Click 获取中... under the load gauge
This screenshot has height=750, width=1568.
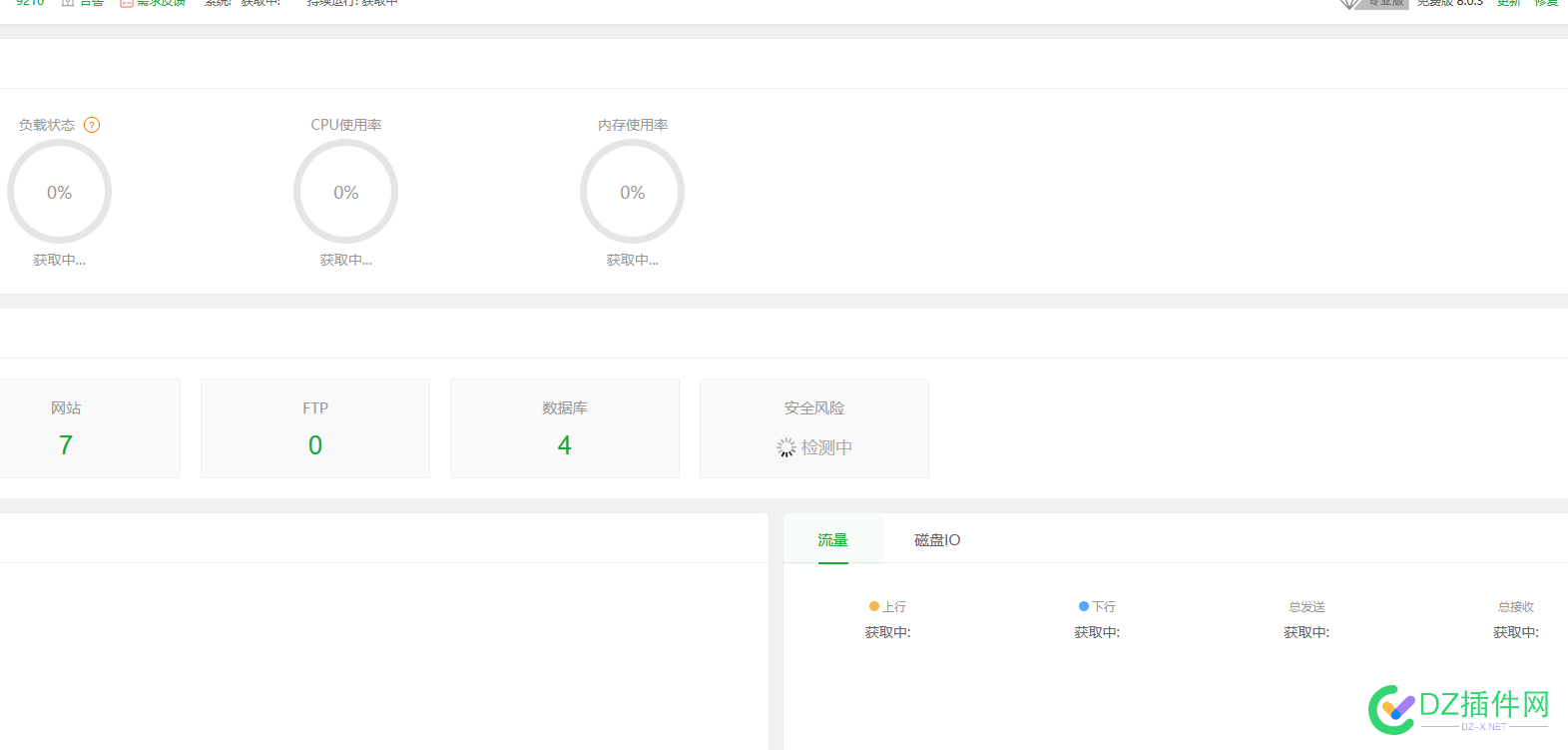pyautogui.click(x=59, y=260)
